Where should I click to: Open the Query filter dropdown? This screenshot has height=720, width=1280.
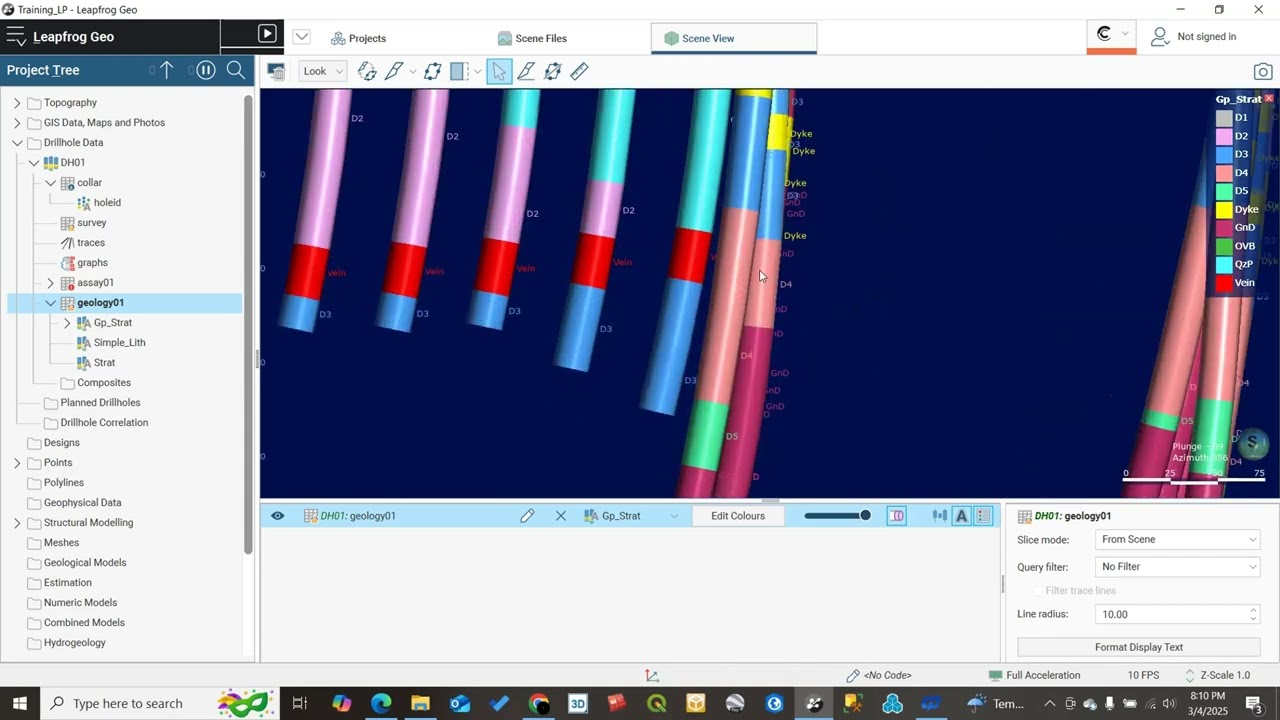(x=1178, y=567)
